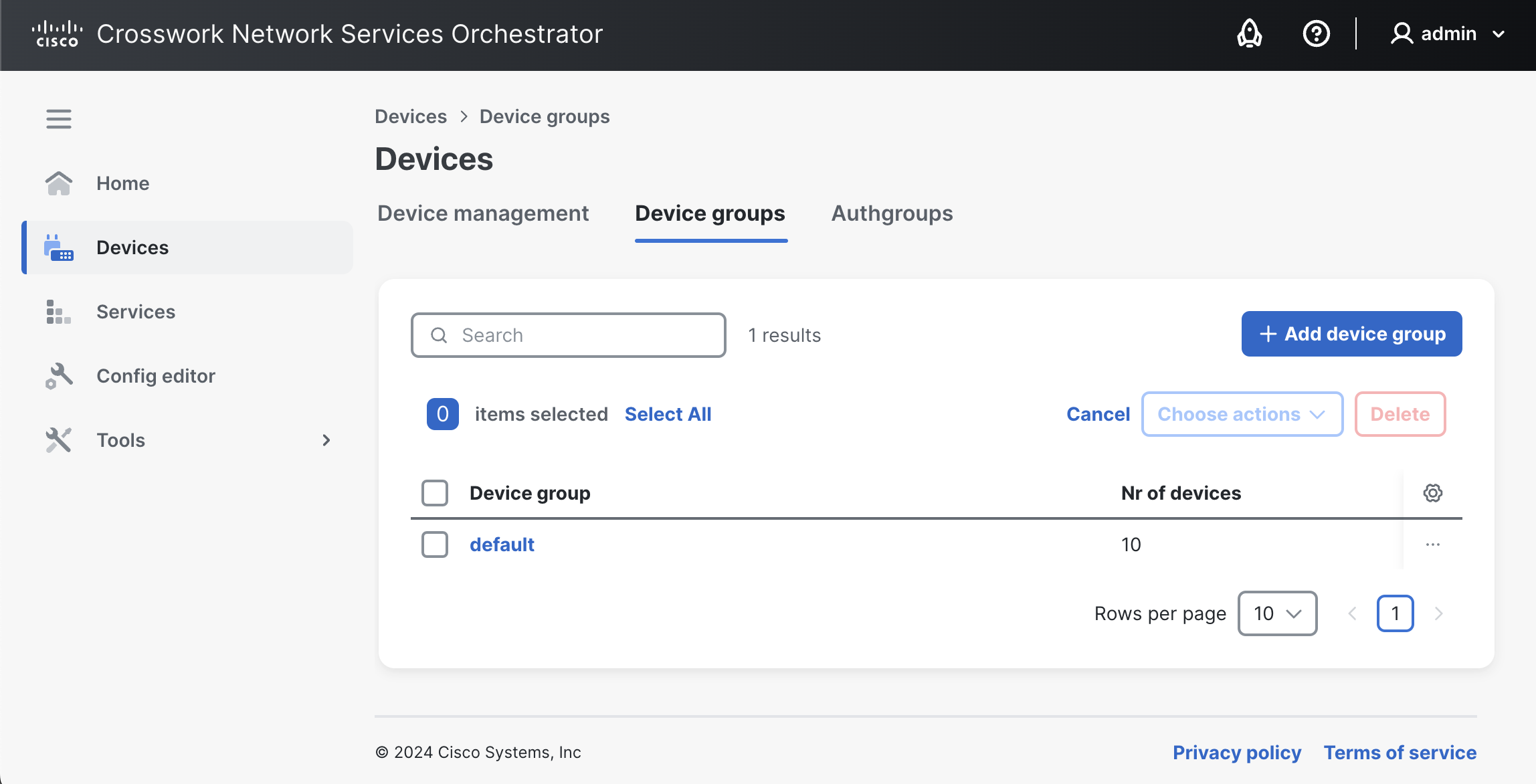Click the Cisco logo in header
The image size is (1536, 784).
(x=58, y=34)
